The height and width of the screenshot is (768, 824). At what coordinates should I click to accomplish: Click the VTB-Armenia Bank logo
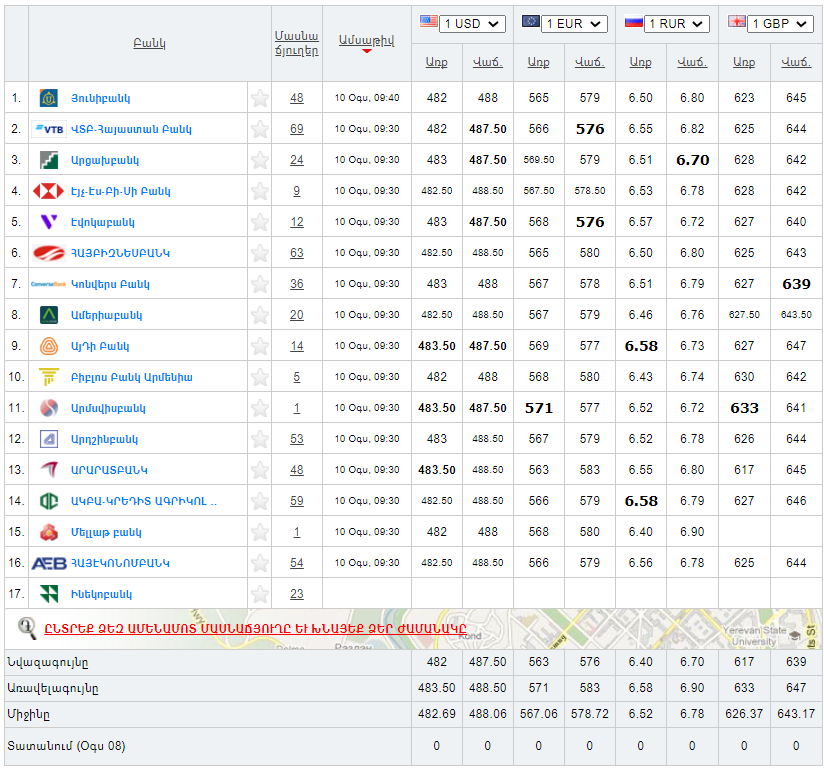(x=48, y=129)
